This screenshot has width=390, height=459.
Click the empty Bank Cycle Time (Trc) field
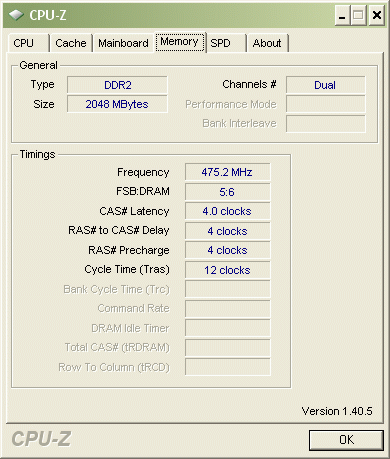[x=228, y=289]
